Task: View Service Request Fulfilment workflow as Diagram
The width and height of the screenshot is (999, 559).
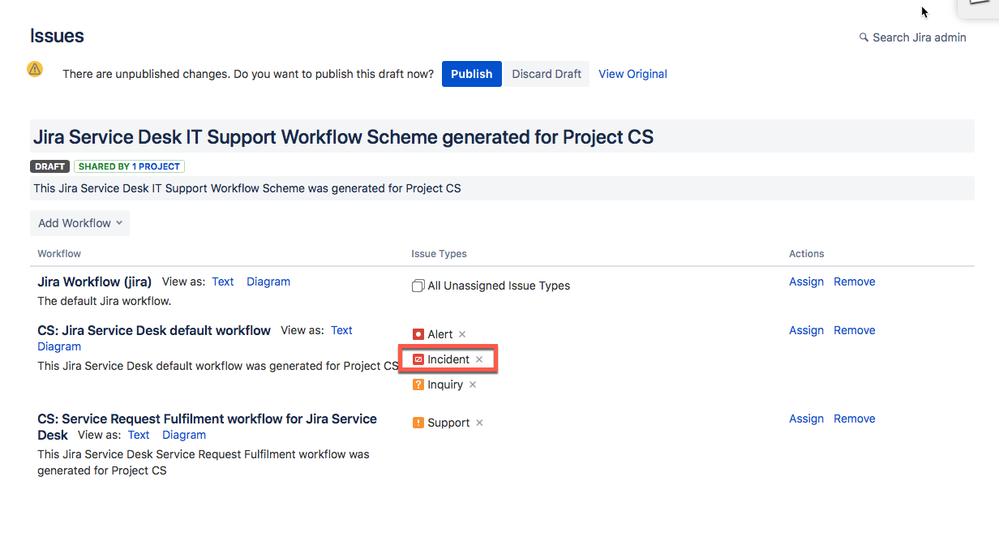Action: 184,435
